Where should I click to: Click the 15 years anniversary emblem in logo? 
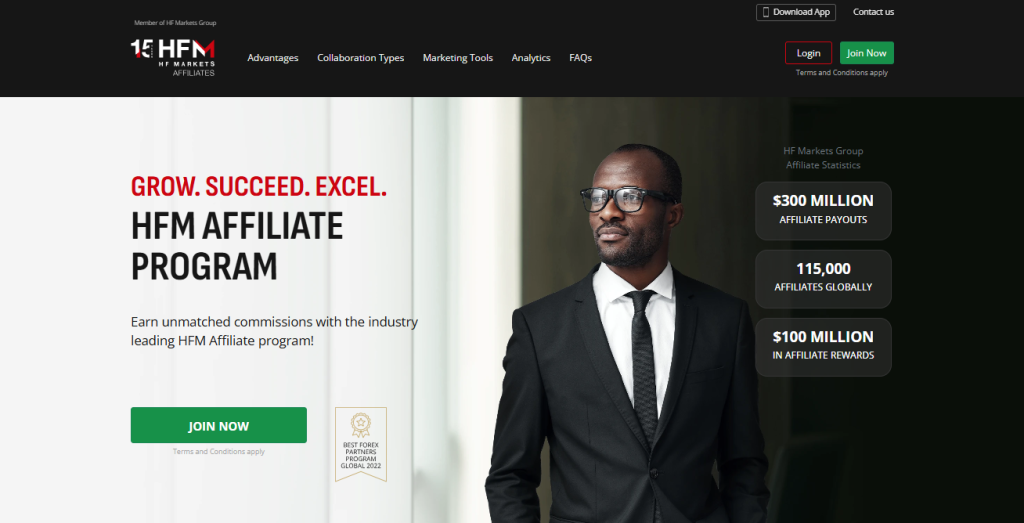(141, 48)
